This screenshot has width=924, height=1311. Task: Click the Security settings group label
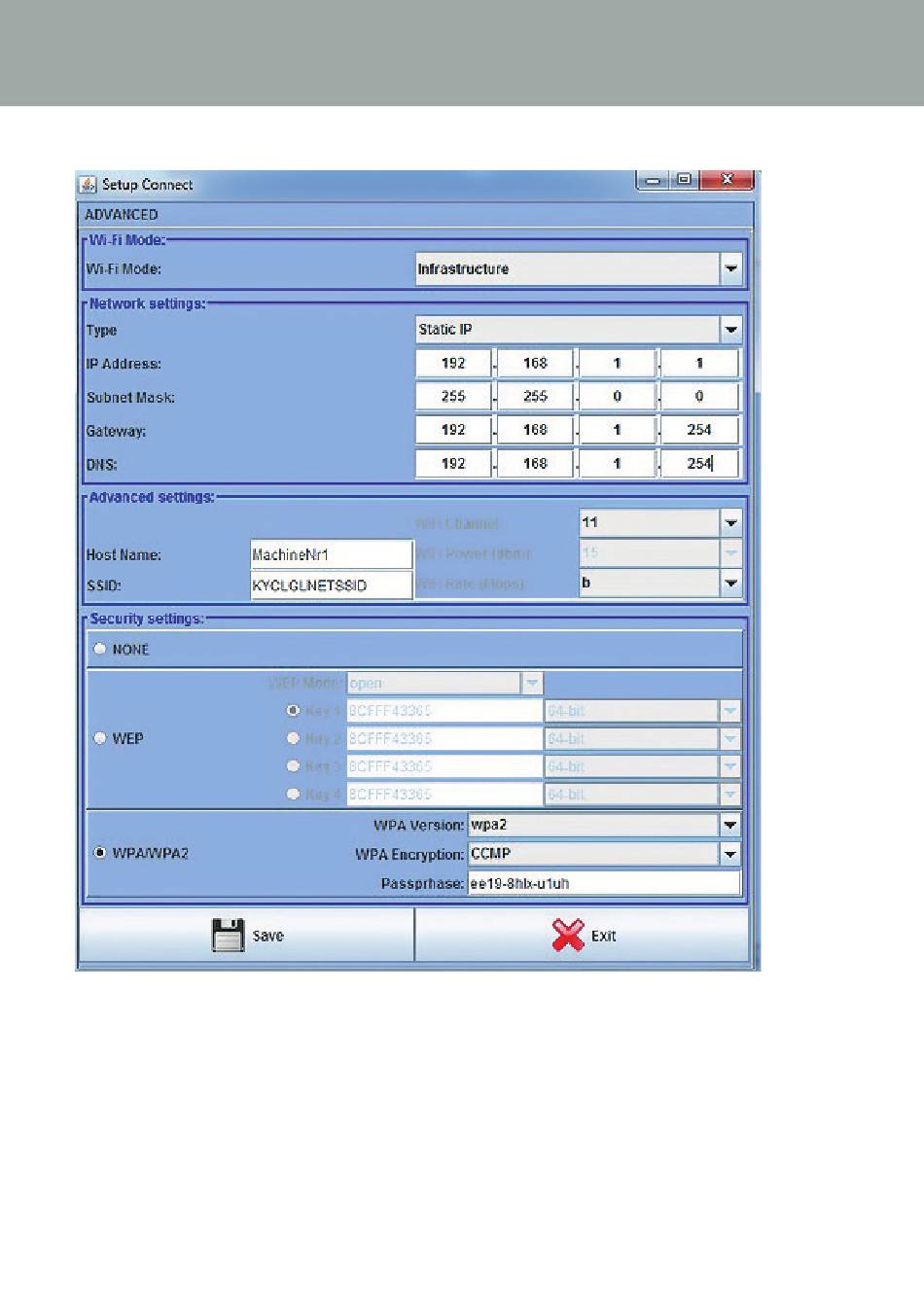click(x=147, y=619)
